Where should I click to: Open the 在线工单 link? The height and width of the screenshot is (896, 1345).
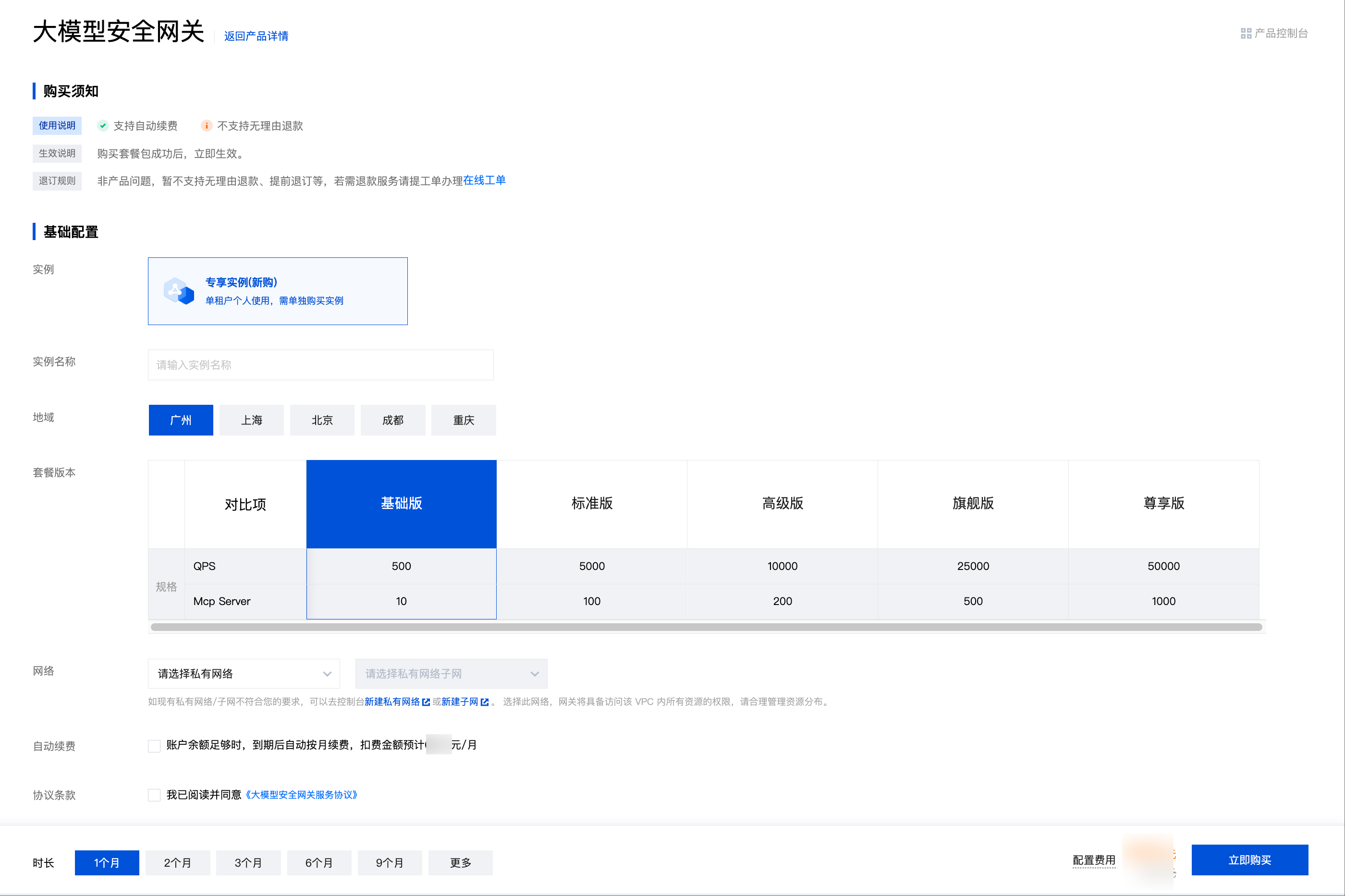point(485,181)
